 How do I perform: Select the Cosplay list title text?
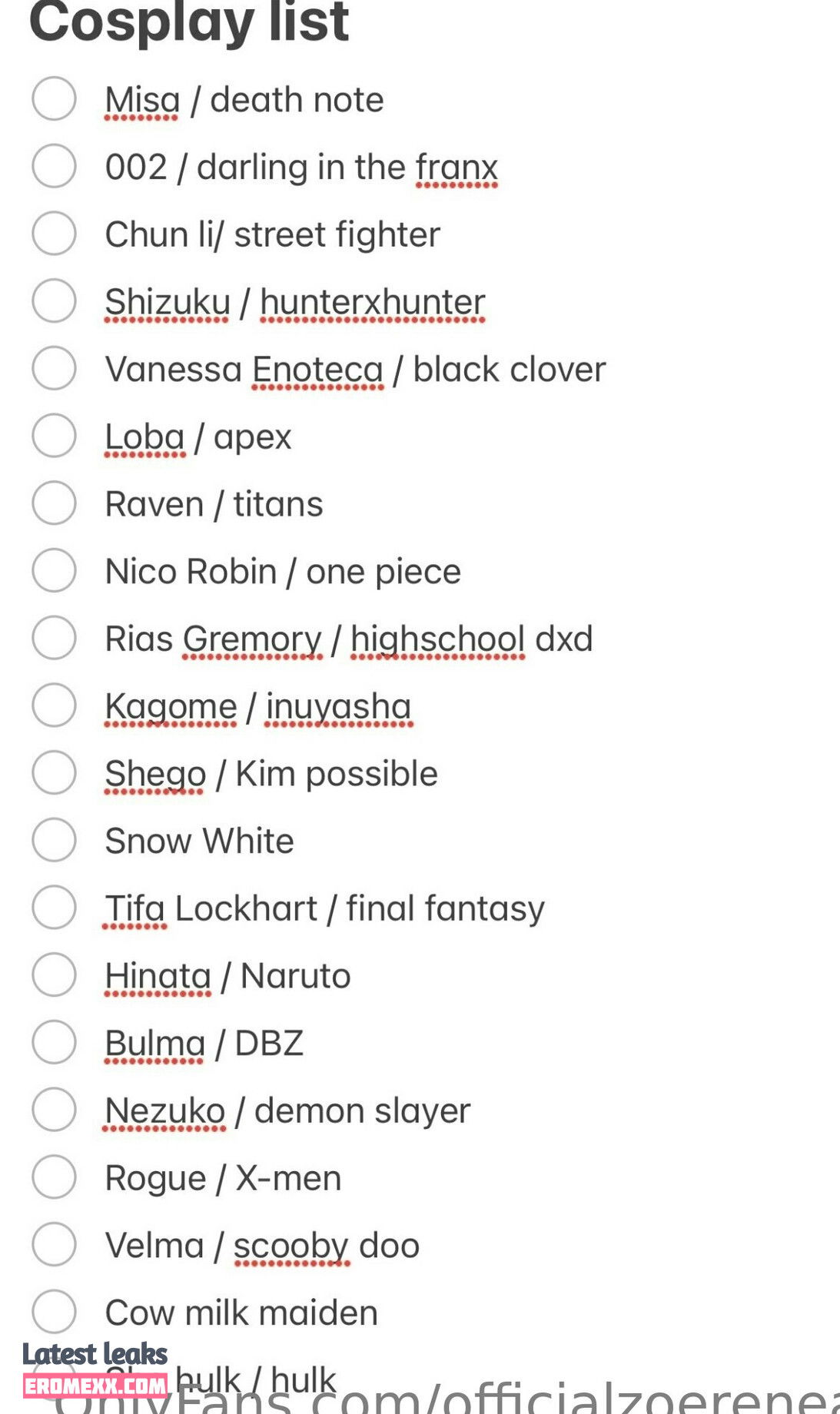(x=189, y=22)
